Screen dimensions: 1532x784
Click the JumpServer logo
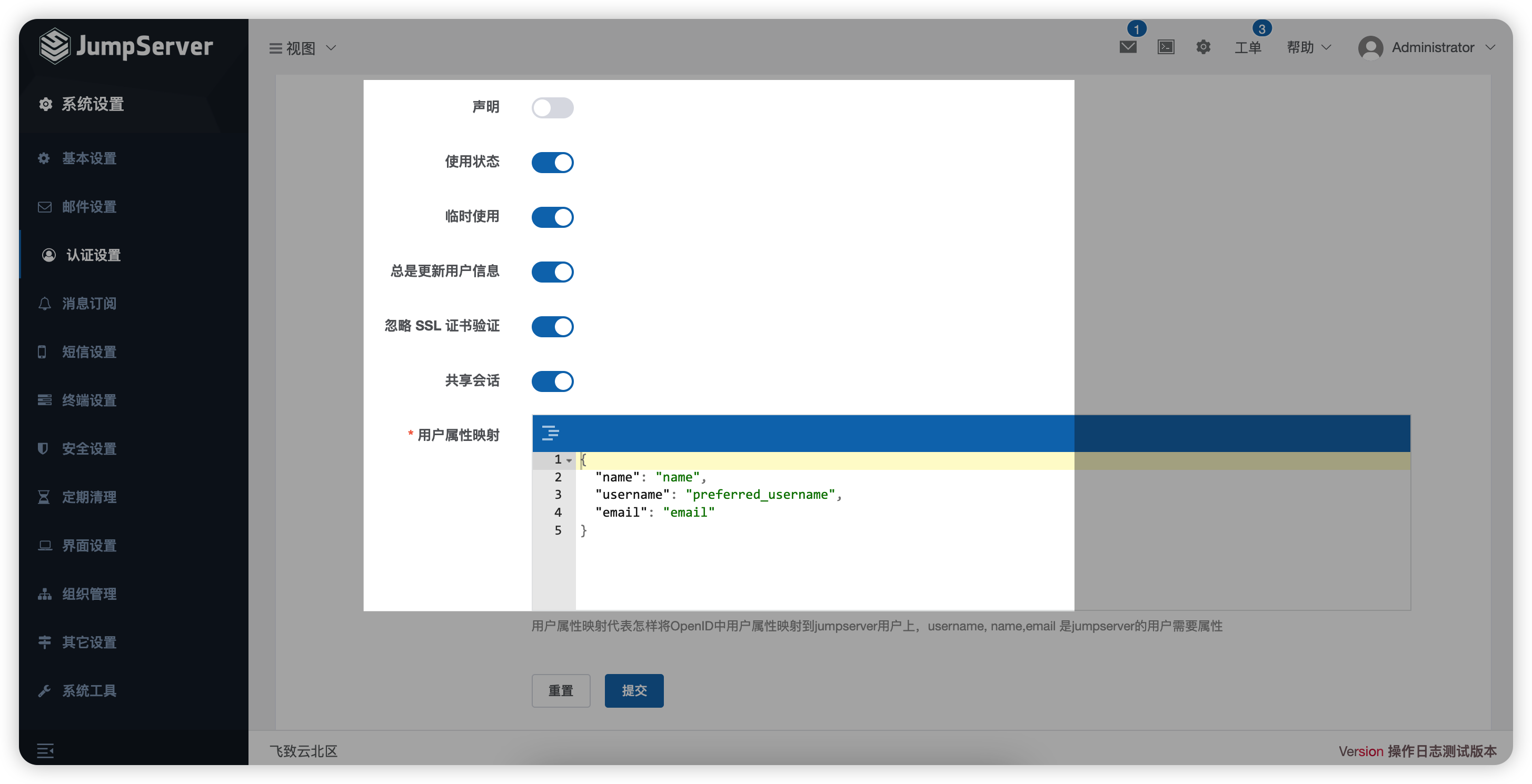[x=126, y=46]
